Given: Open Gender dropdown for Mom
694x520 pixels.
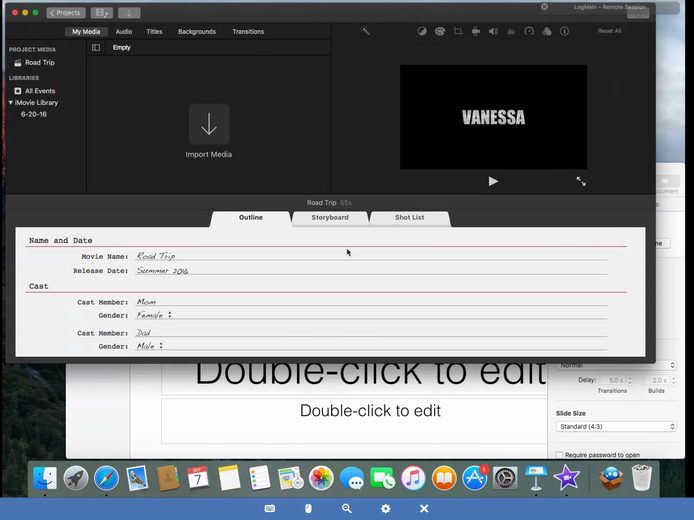Looking at the screenshot, I should pos(154,315).
